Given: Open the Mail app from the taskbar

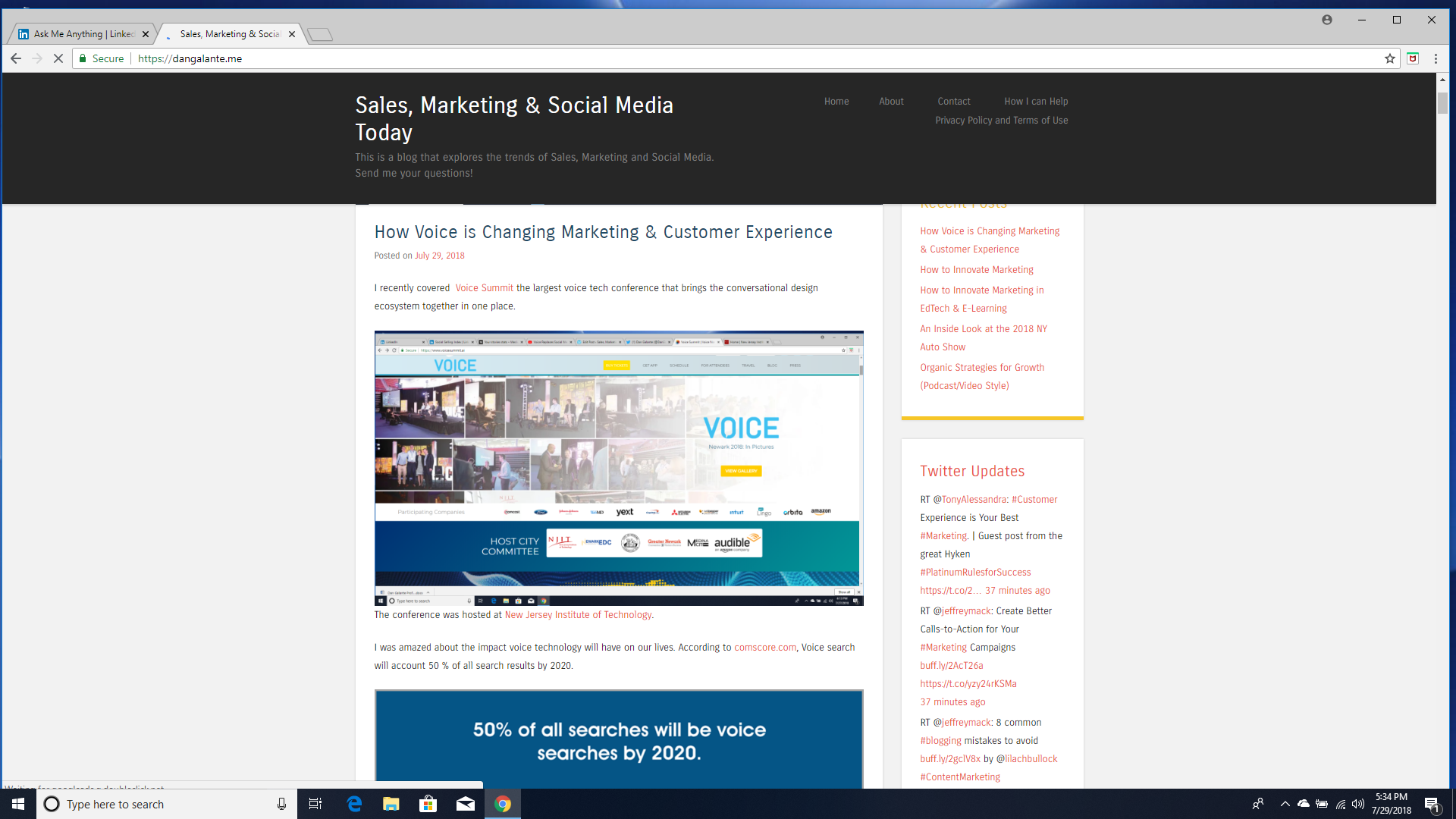Looking at the screenshot, I should click(466, 804).
